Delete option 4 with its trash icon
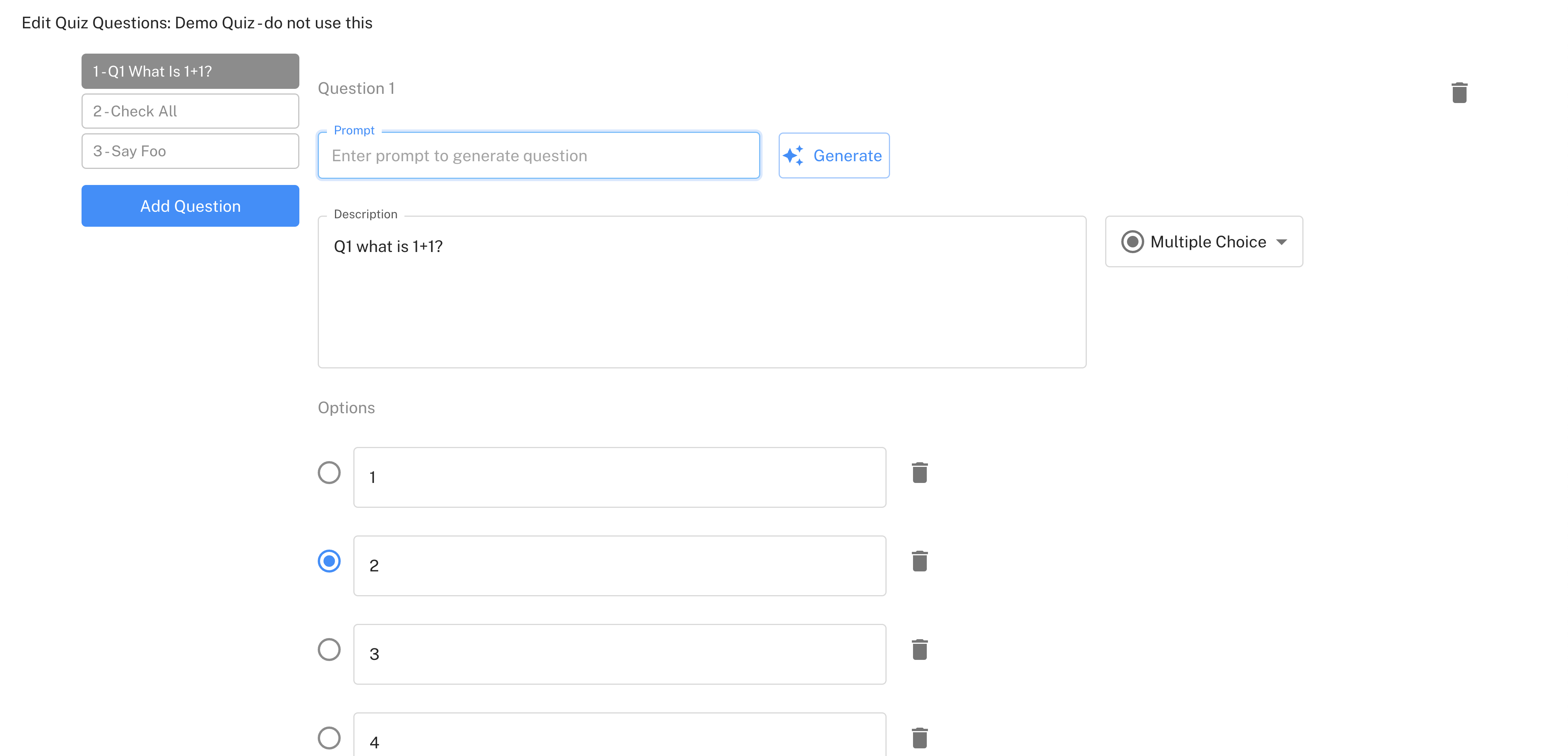The image size is (1568, 756). point(919,738)
